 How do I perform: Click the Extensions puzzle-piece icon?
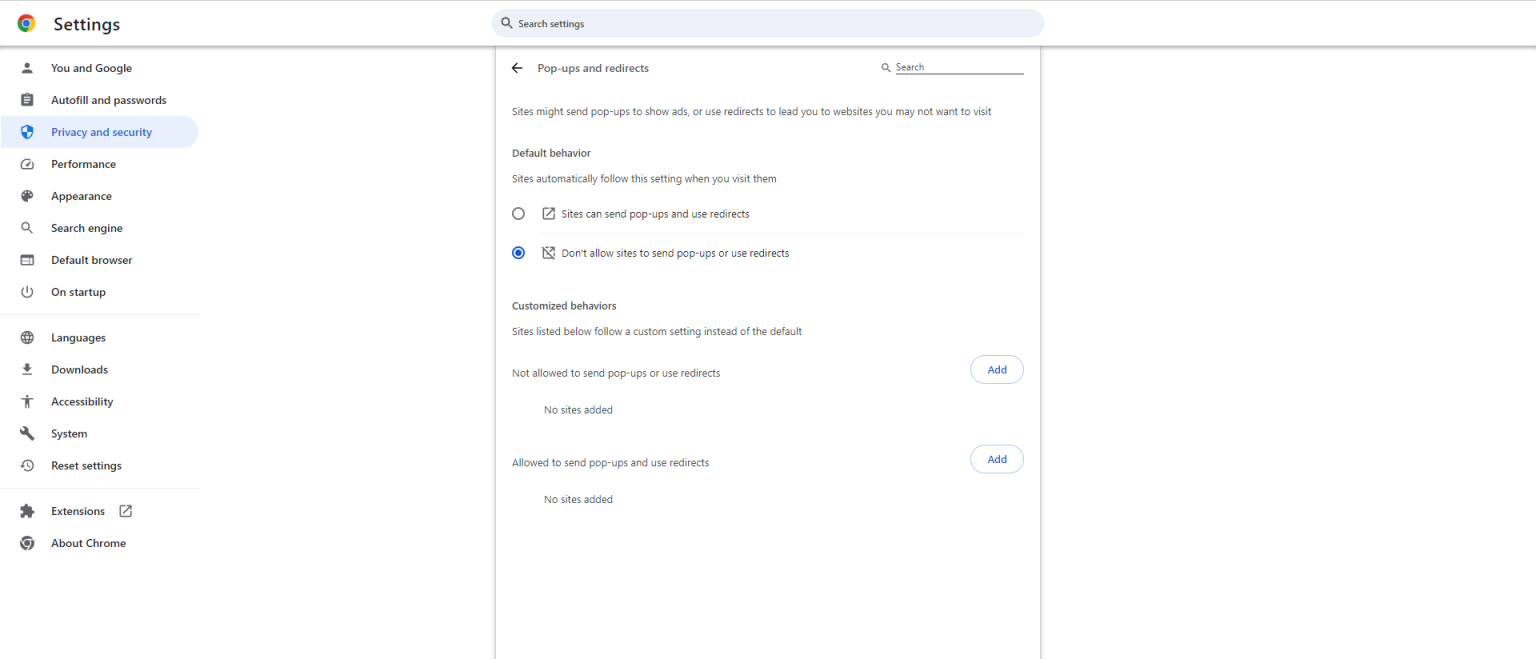tap(27, 510)
